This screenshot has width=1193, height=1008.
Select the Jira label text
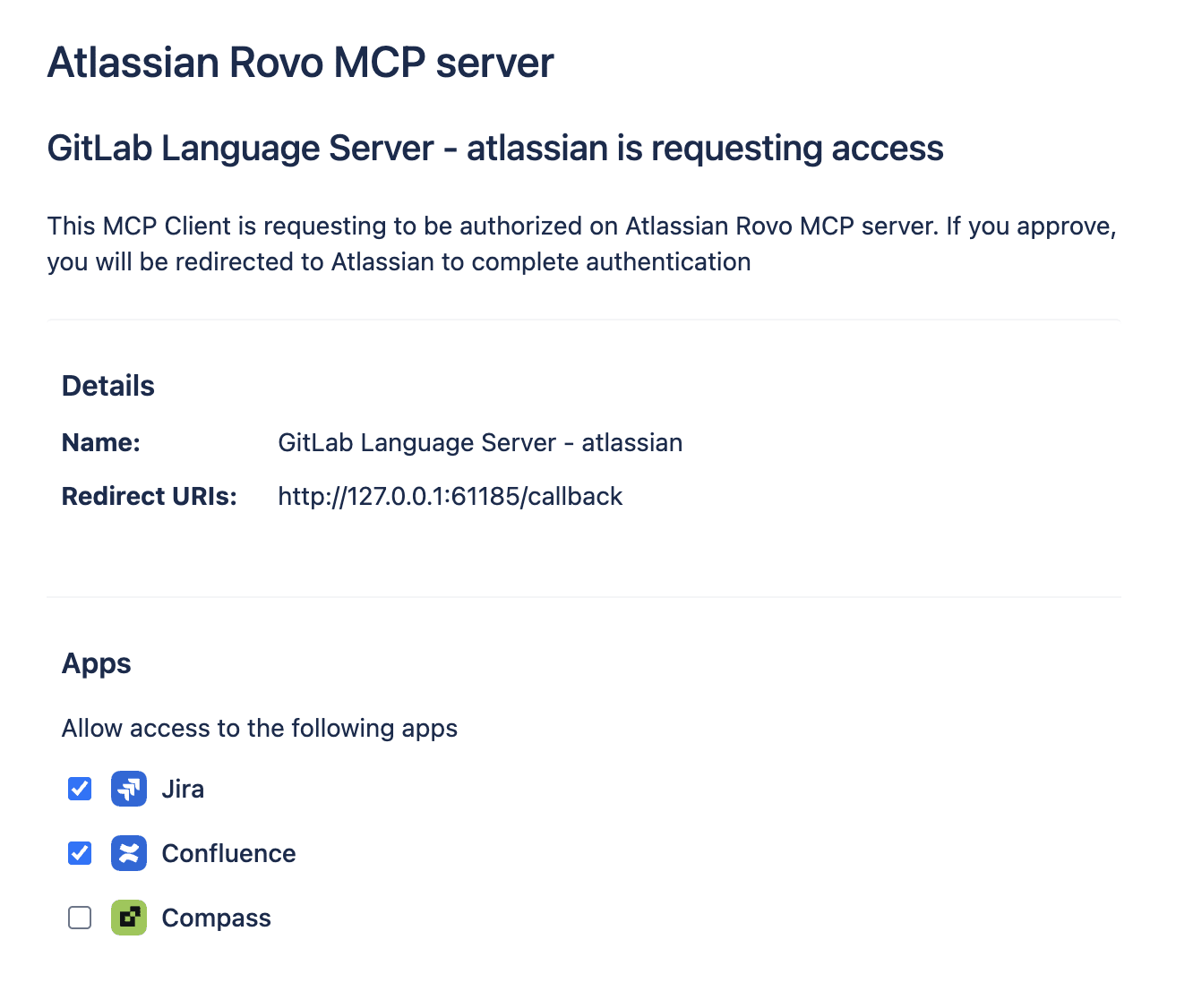(x=183, y=789)
